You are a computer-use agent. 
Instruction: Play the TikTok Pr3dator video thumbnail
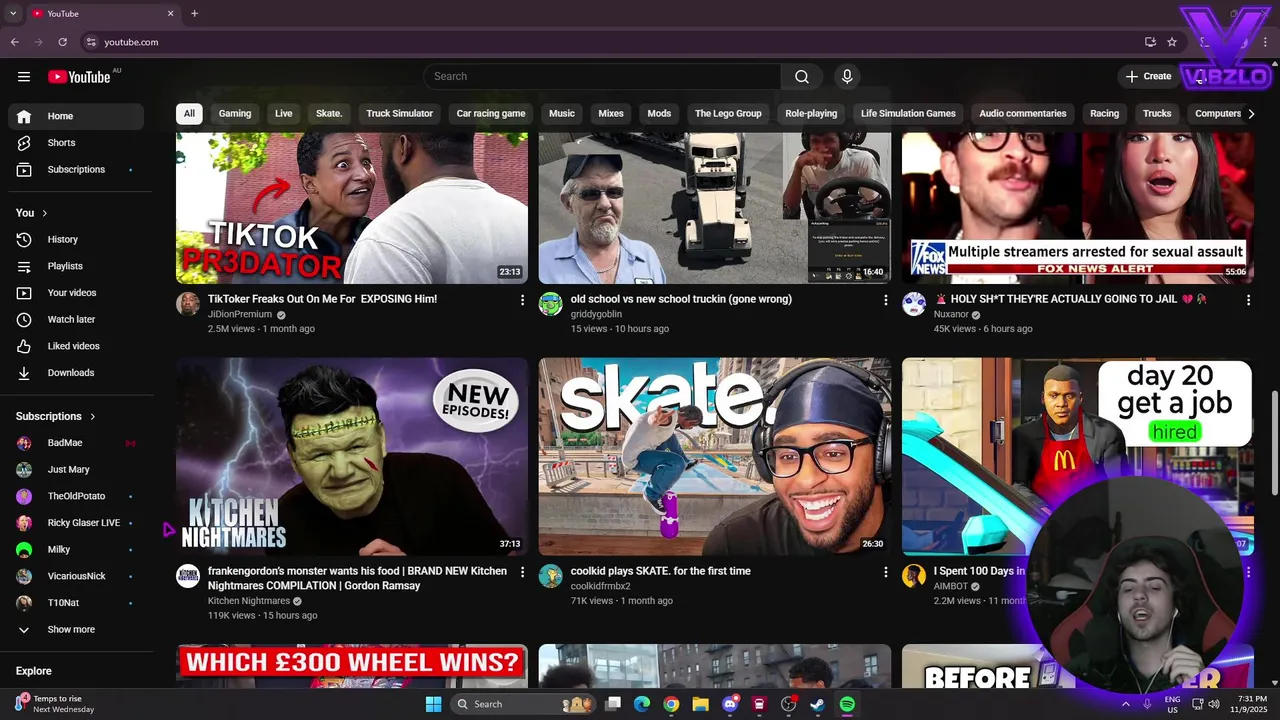(x=352, y=208)
